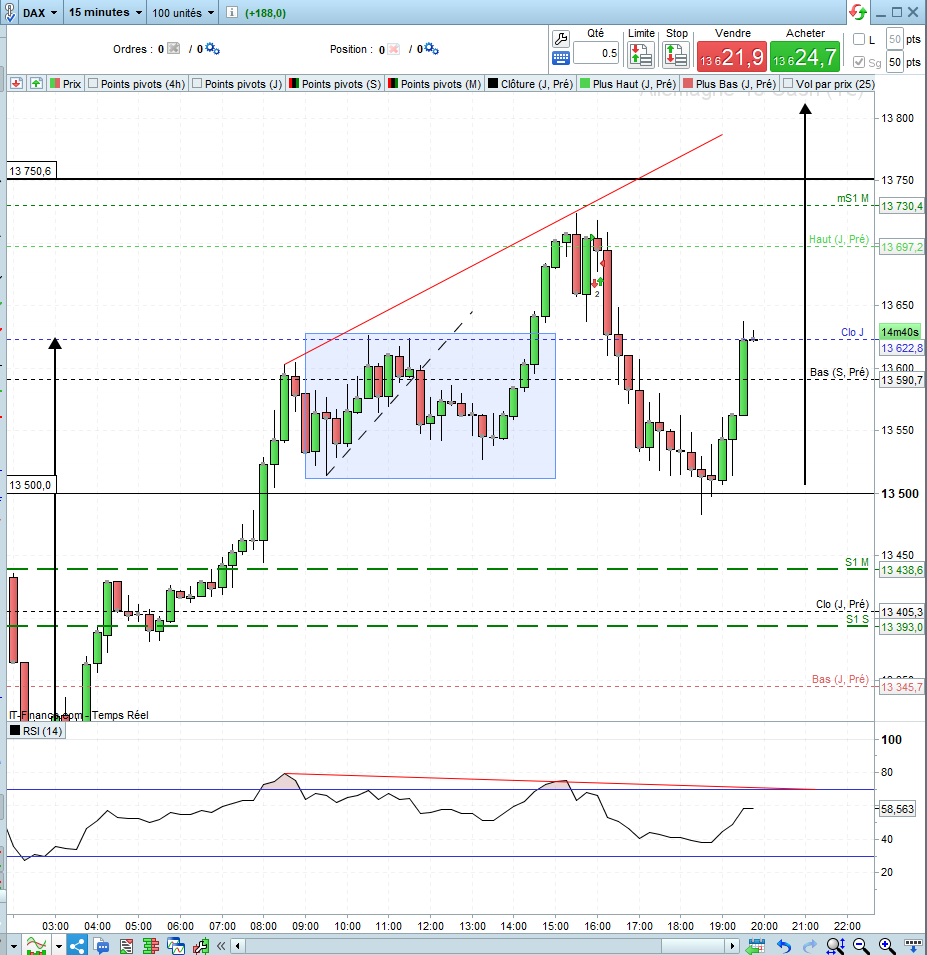This screenshot has height=955, width=927.
Task: Click the blue share icon
Action: (77, 946)
